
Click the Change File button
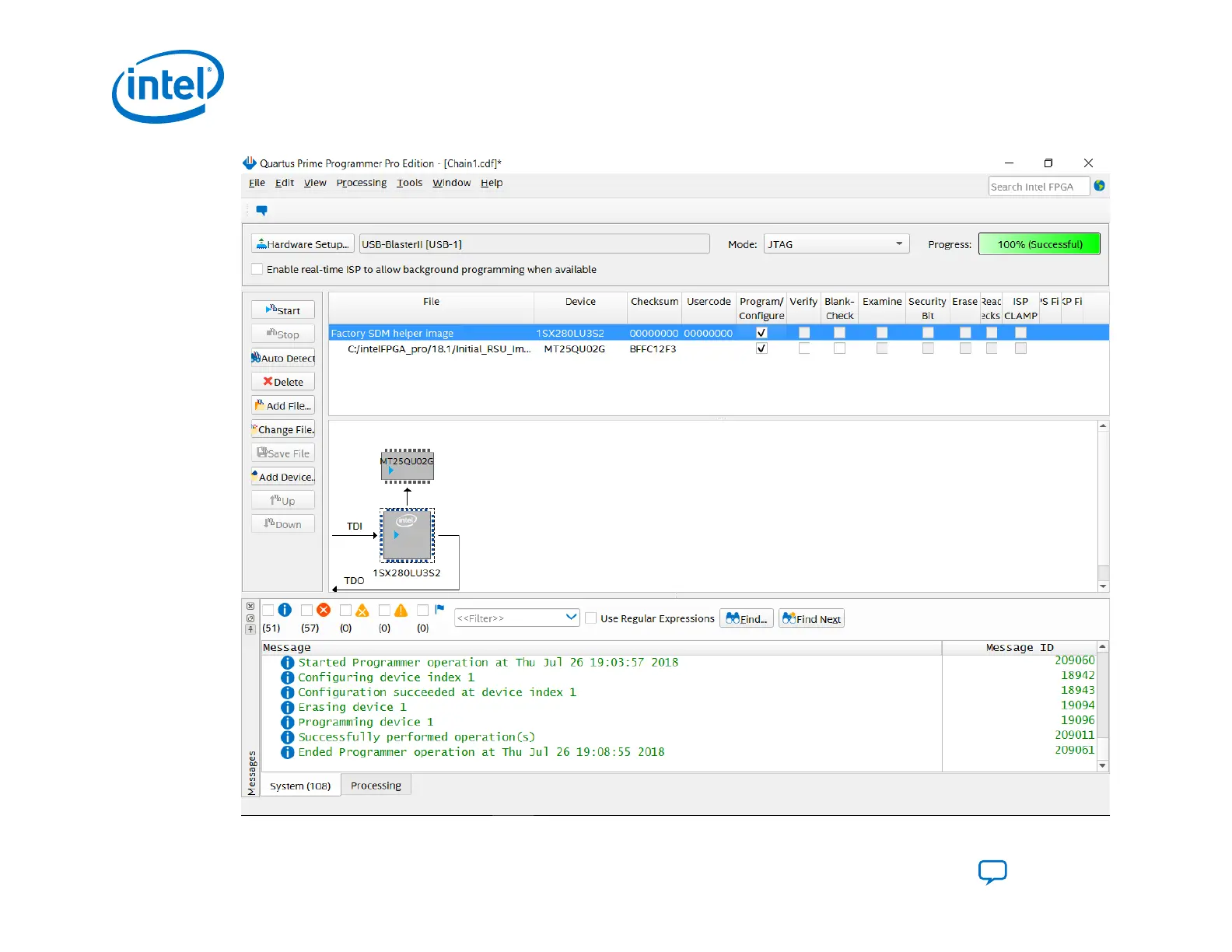click(x=282, y=429)
